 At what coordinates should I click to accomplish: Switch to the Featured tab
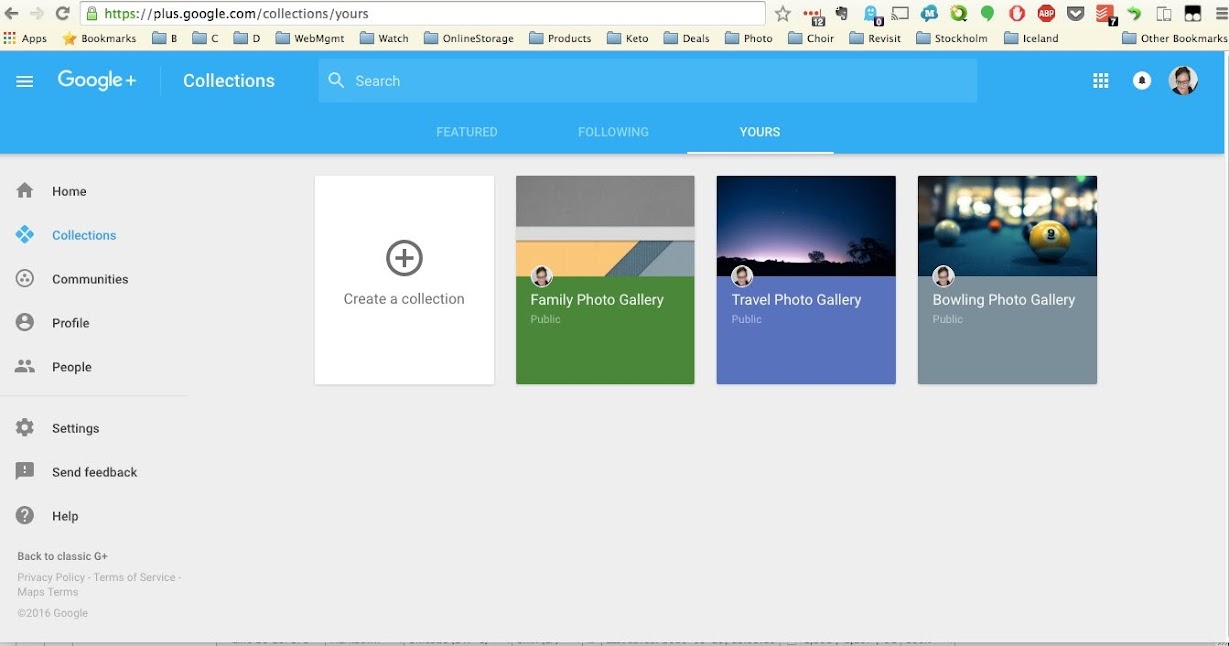(x=466, y=132)
